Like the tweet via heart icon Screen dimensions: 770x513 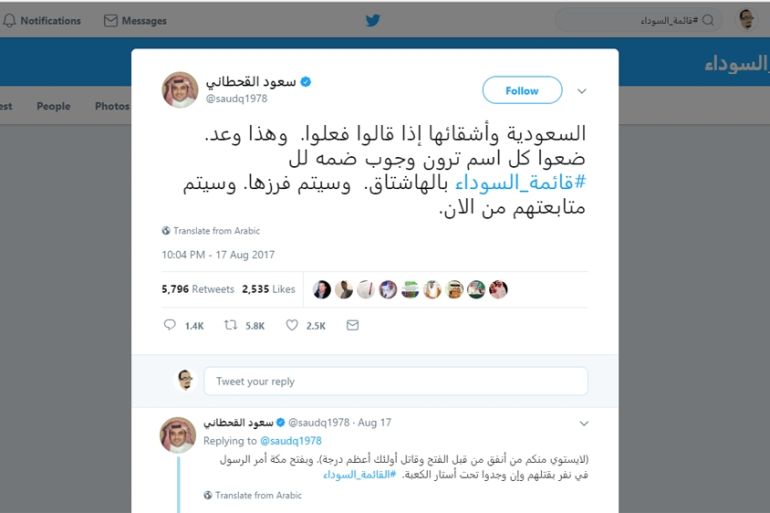click(292, 324)
